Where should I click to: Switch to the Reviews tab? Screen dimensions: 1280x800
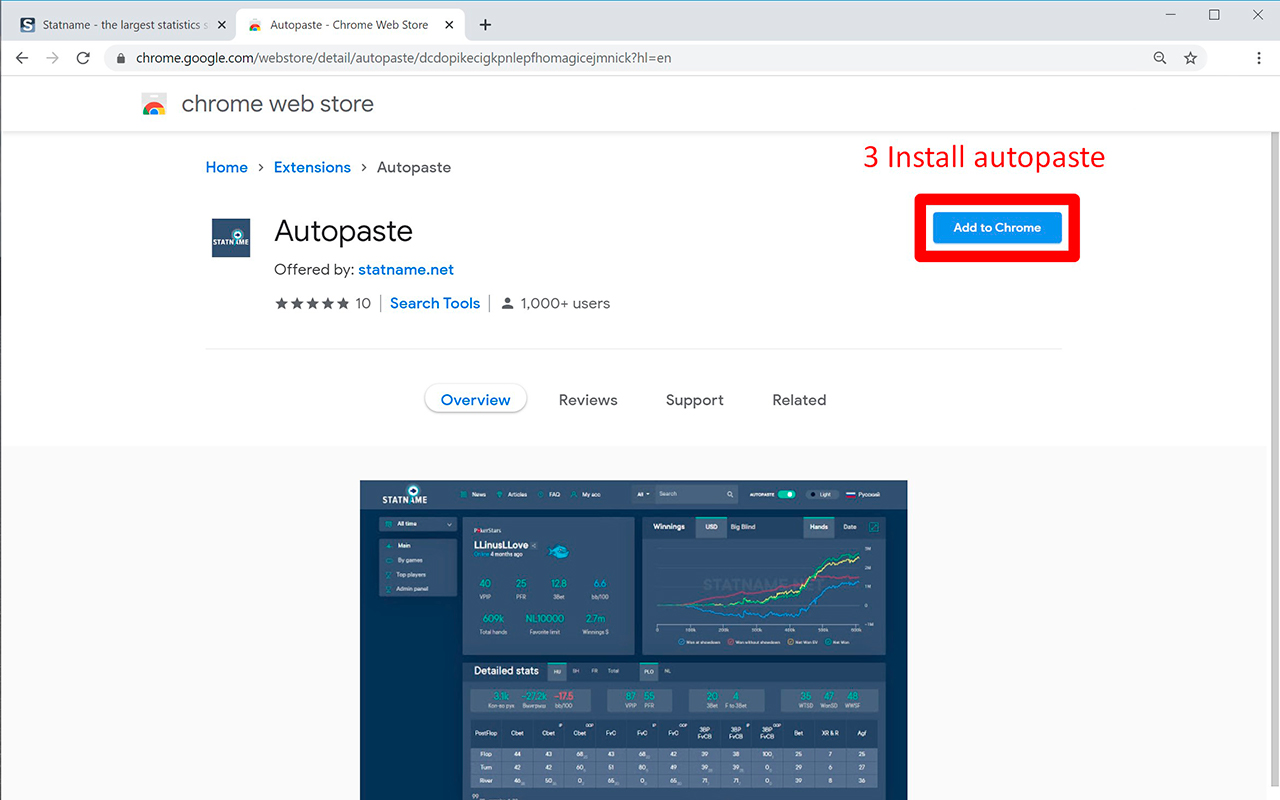[x=588, y=399]
